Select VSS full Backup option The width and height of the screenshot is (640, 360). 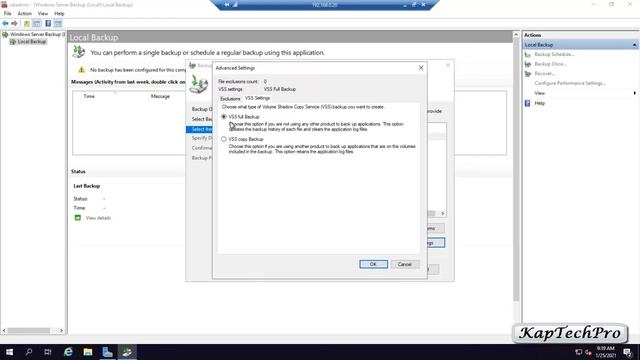[224, 117]
